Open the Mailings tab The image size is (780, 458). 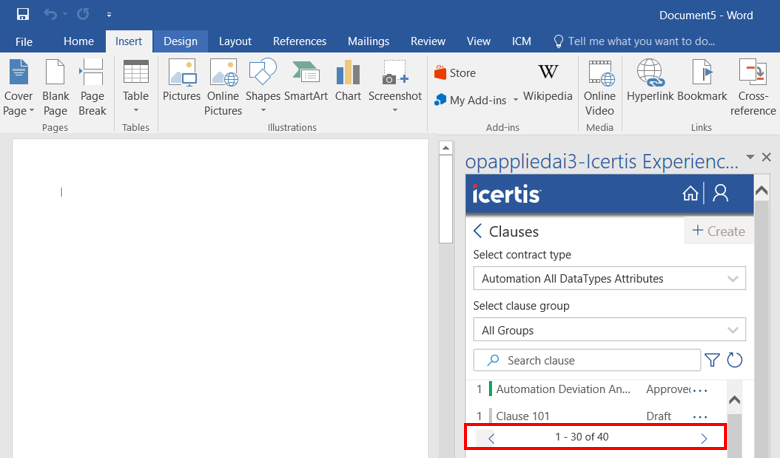[x=368, y=41]
